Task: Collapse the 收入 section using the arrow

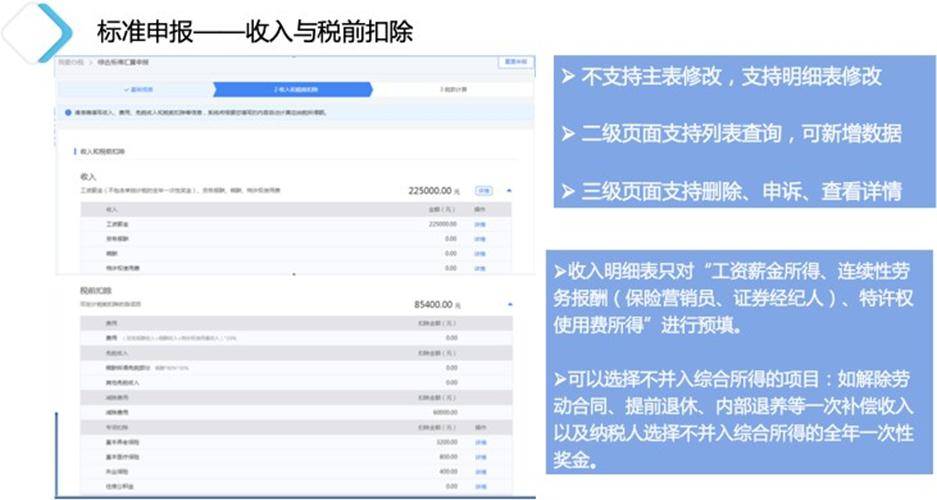Action: pos(509,189)
